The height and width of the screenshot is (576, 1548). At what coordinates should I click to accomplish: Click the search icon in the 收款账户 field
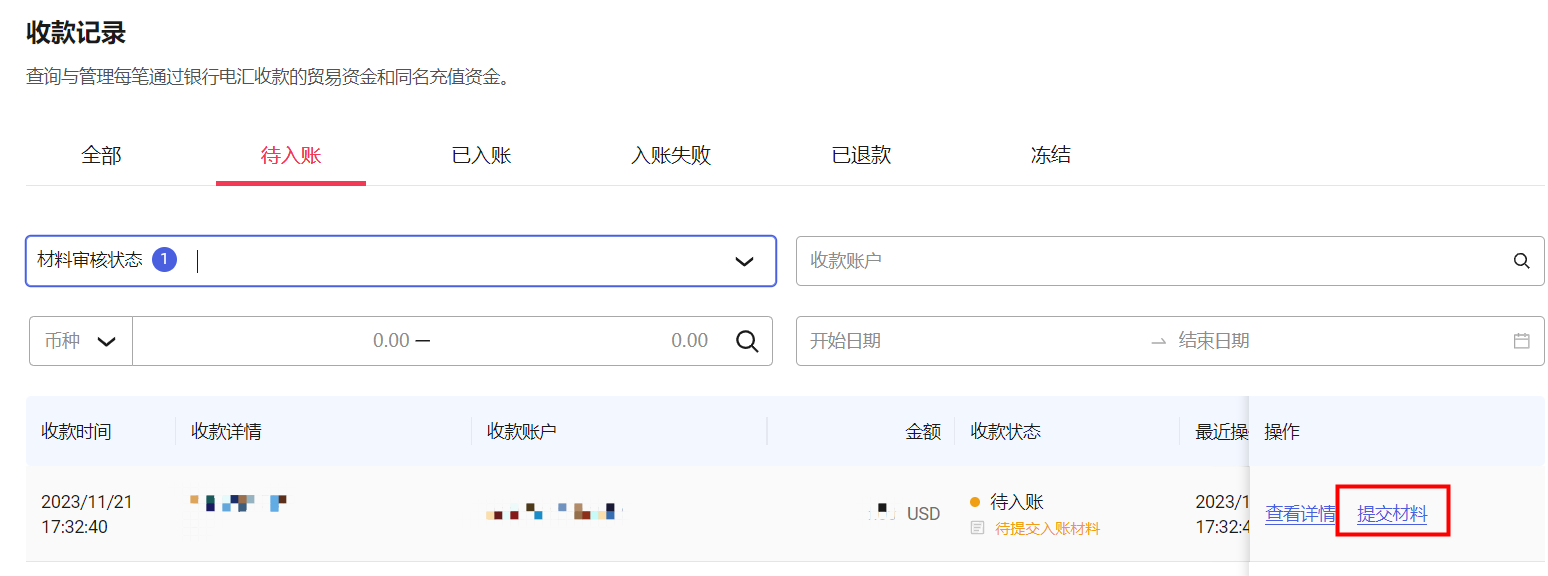(1521, 261)
